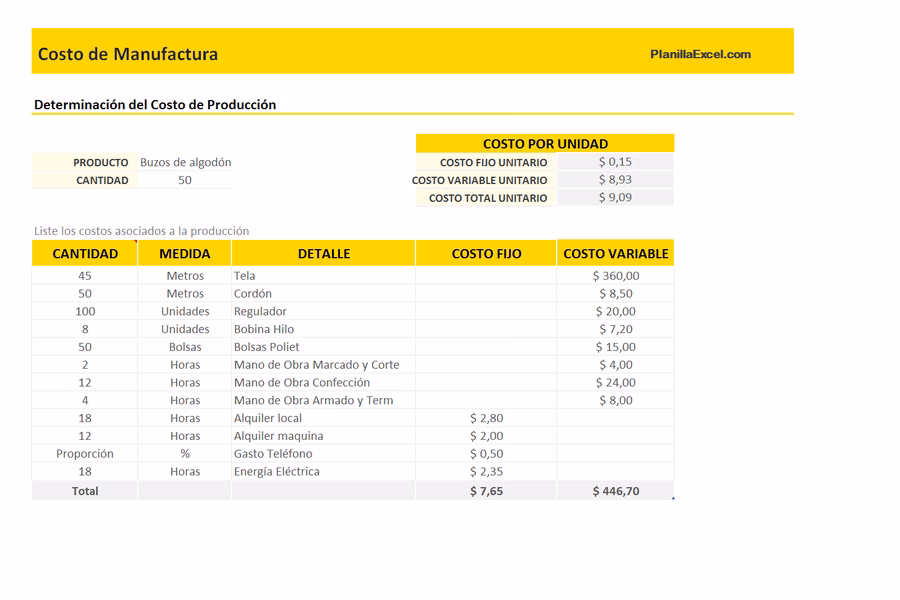Click the total fixed cost $ 7,65

[x=486, y=491]
